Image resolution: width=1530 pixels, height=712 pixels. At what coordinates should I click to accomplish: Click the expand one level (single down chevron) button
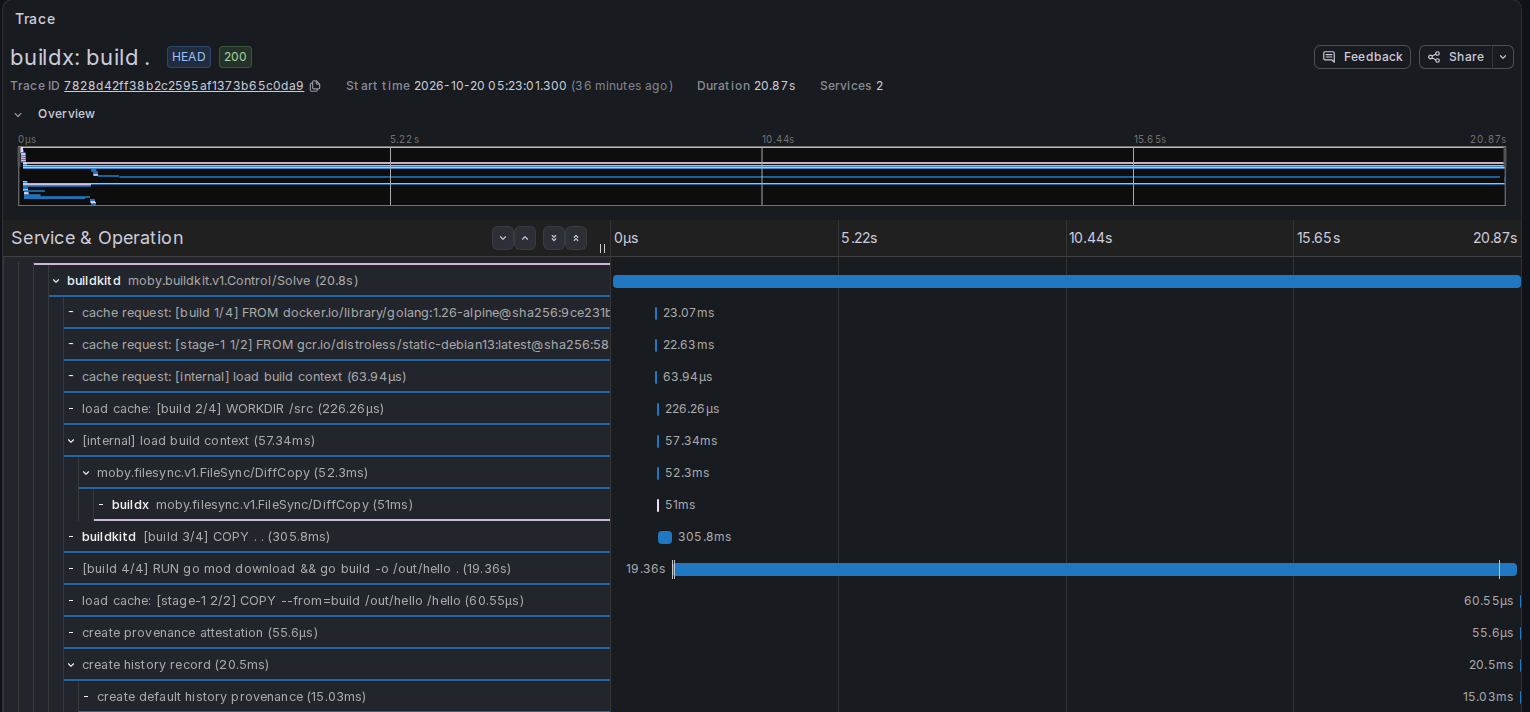[x=503, y=238]
